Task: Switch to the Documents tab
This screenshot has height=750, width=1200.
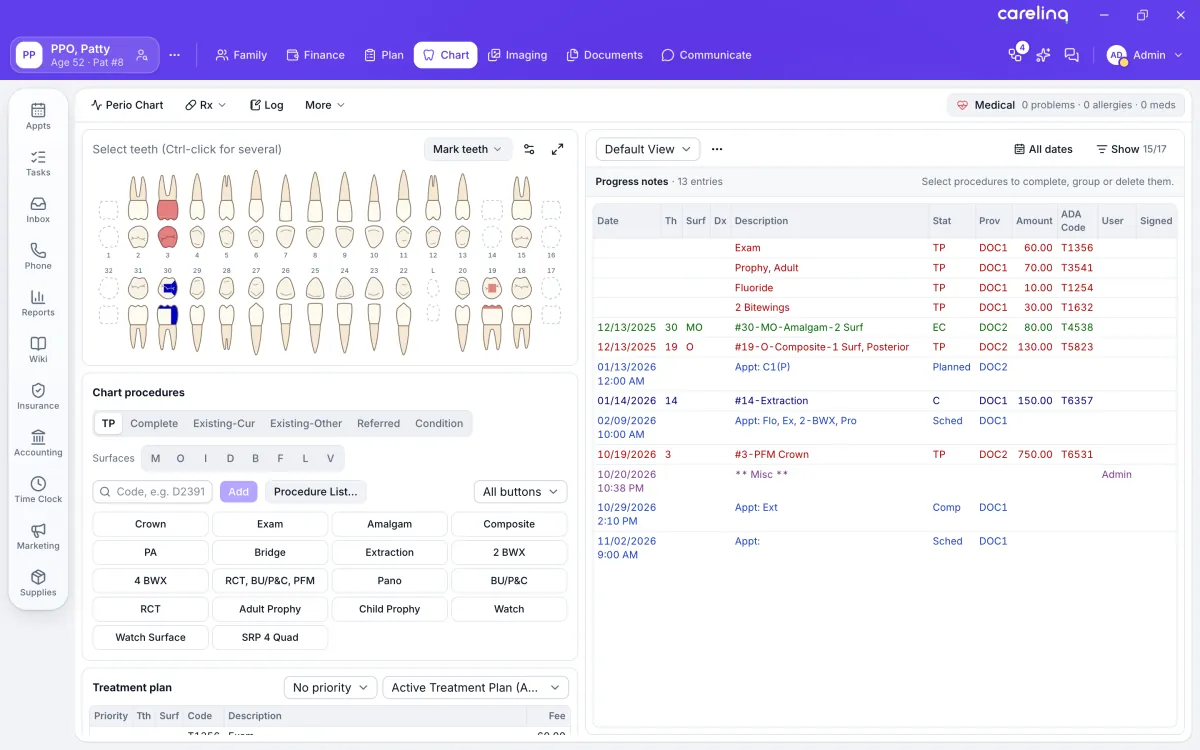Action: pyautogui.click(x=604, y=55)
